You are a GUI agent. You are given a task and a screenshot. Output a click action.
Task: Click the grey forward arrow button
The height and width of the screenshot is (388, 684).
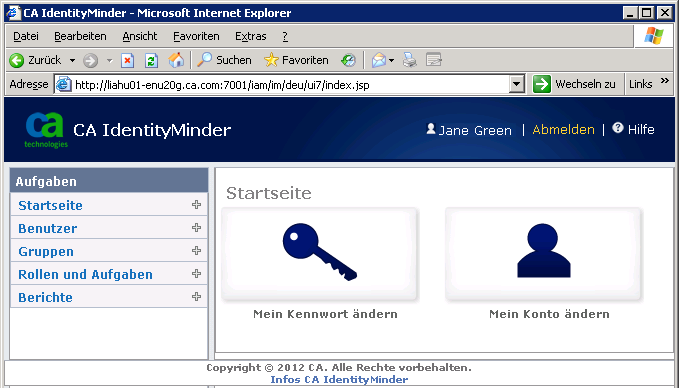(x=90, y=60)
